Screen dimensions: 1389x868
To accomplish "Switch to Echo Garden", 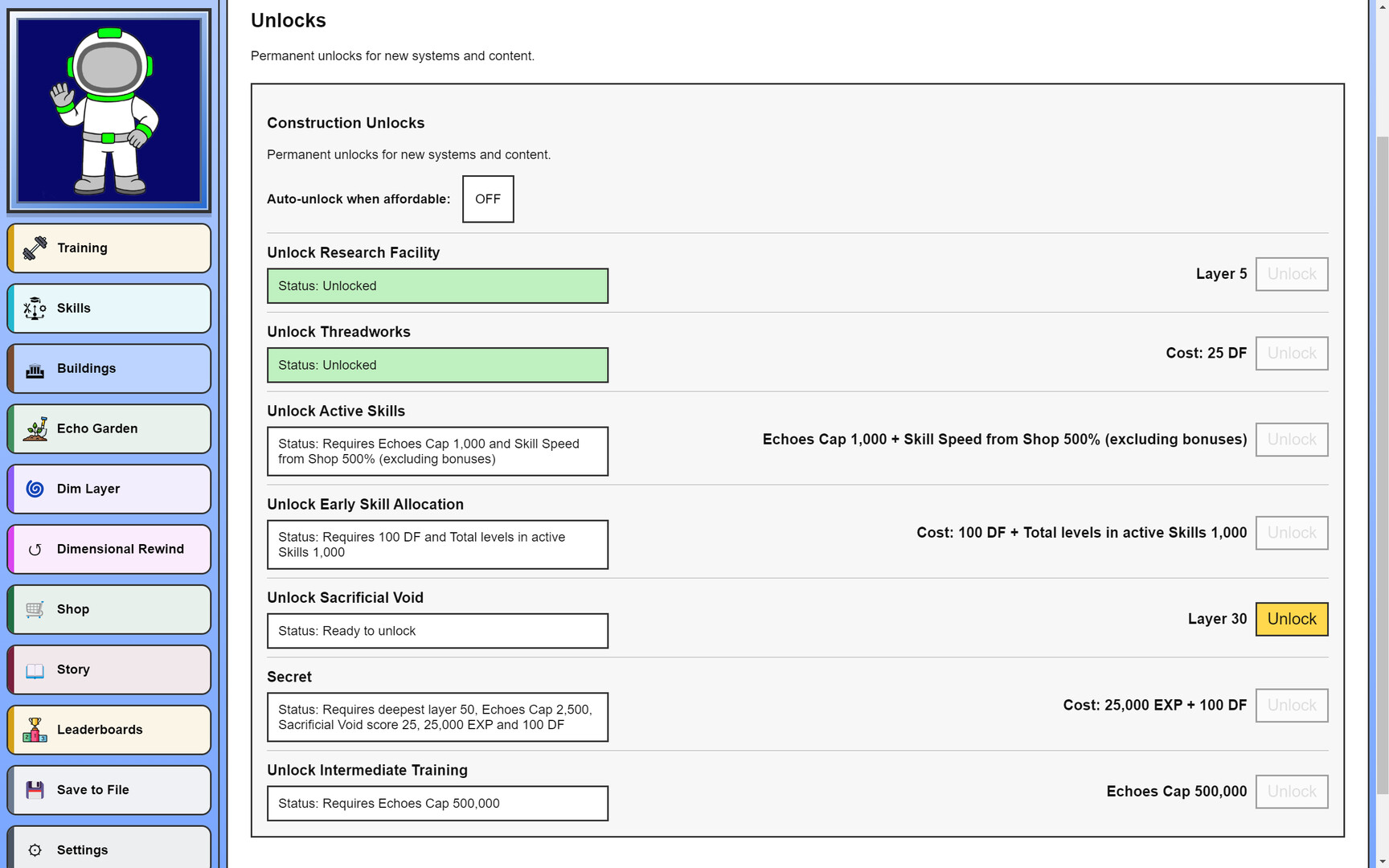I will [109, 429].
